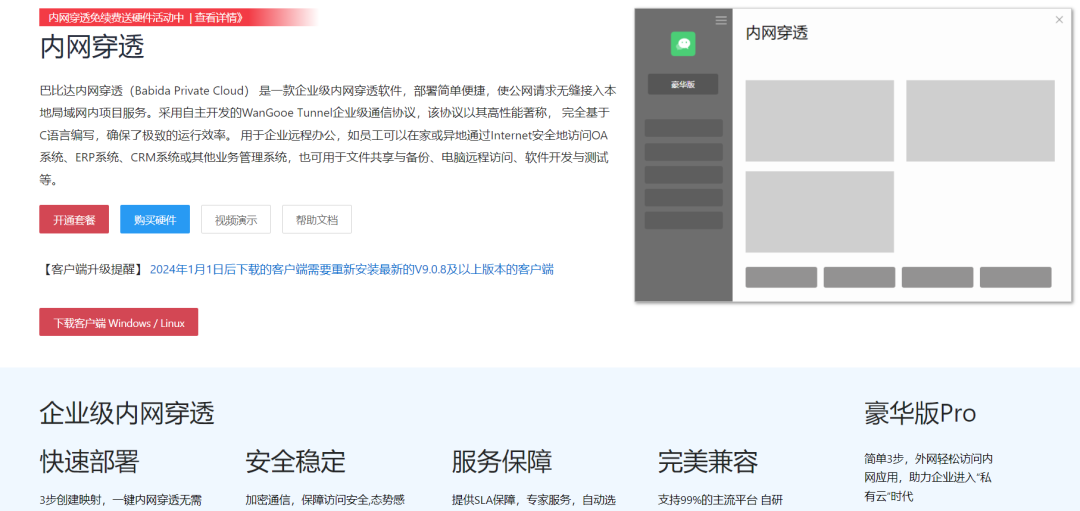Open the hamburger menu icon in mockup
Image resolution: width=1080 pixels, height=511 pixels.
pyautogui.click(x=721, y=20)
